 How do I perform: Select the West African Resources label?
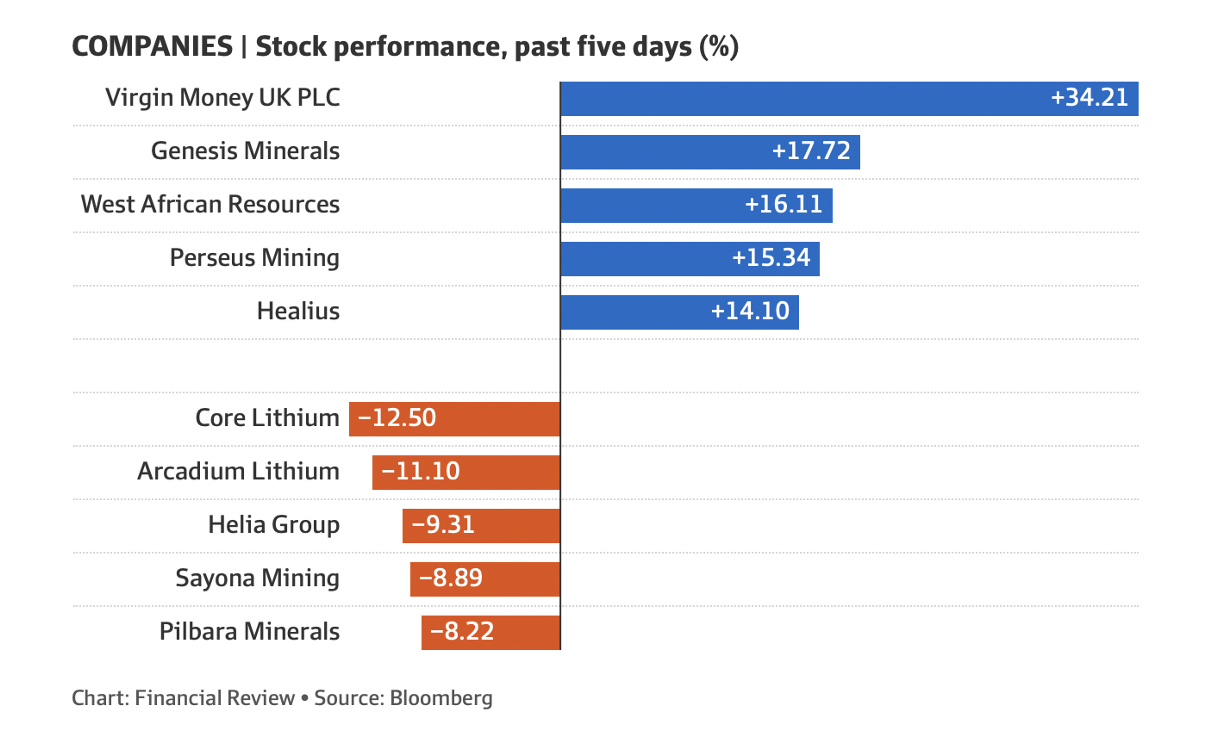tap(210, 205)
